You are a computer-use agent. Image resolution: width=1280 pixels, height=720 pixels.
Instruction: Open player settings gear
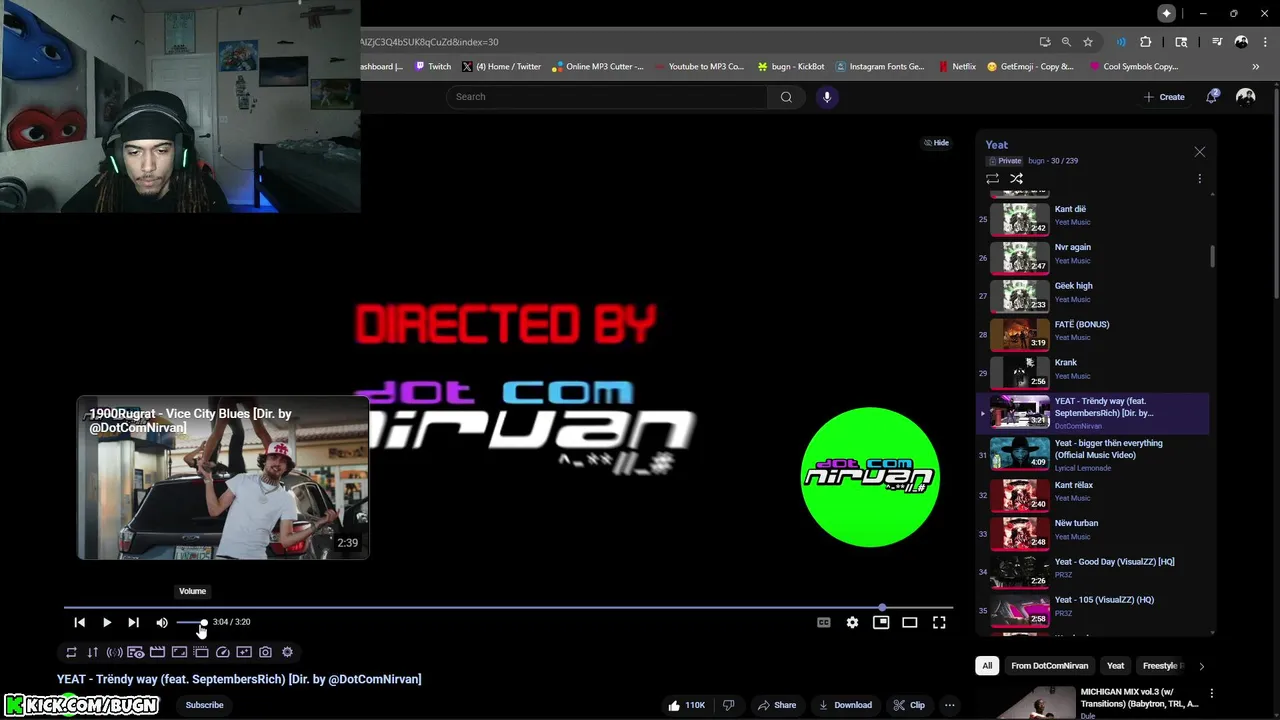click(852, 622)
